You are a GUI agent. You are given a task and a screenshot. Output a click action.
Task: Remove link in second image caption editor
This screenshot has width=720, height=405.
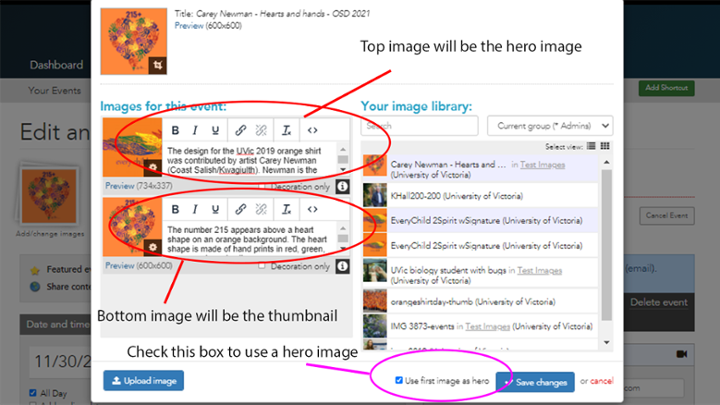261,209
